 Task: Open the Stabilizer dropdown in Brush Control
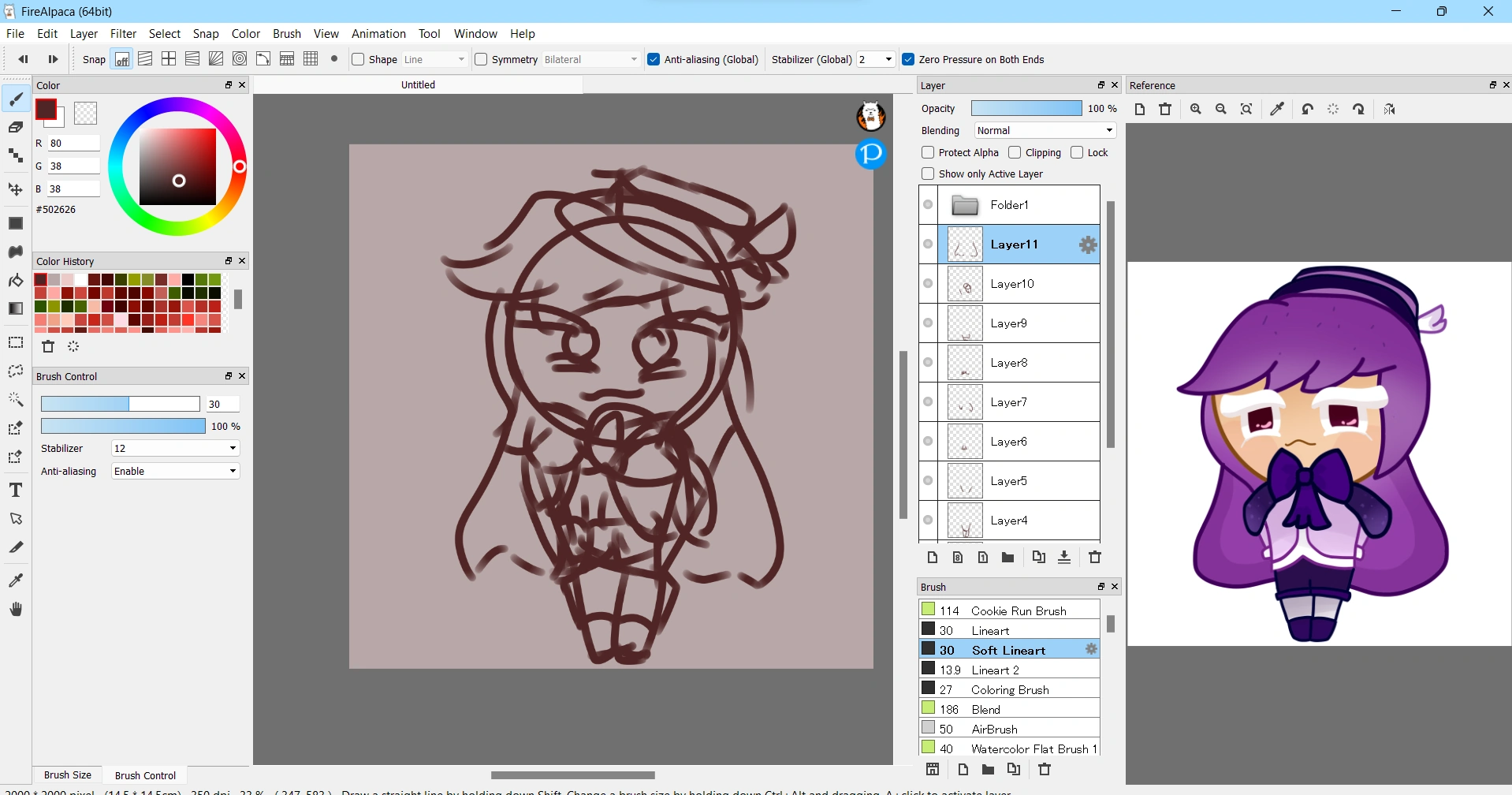pos(232,448)
